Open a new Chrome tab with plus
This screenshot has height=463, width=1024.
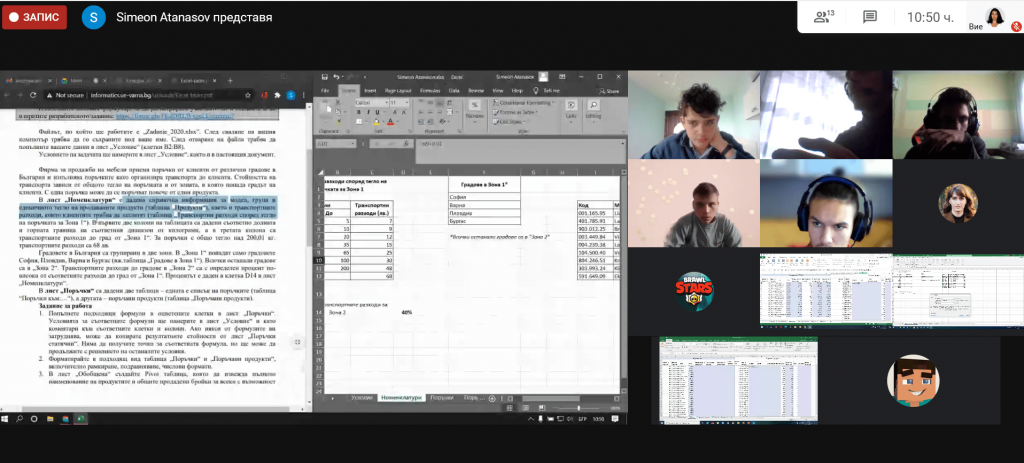point(231,80)
